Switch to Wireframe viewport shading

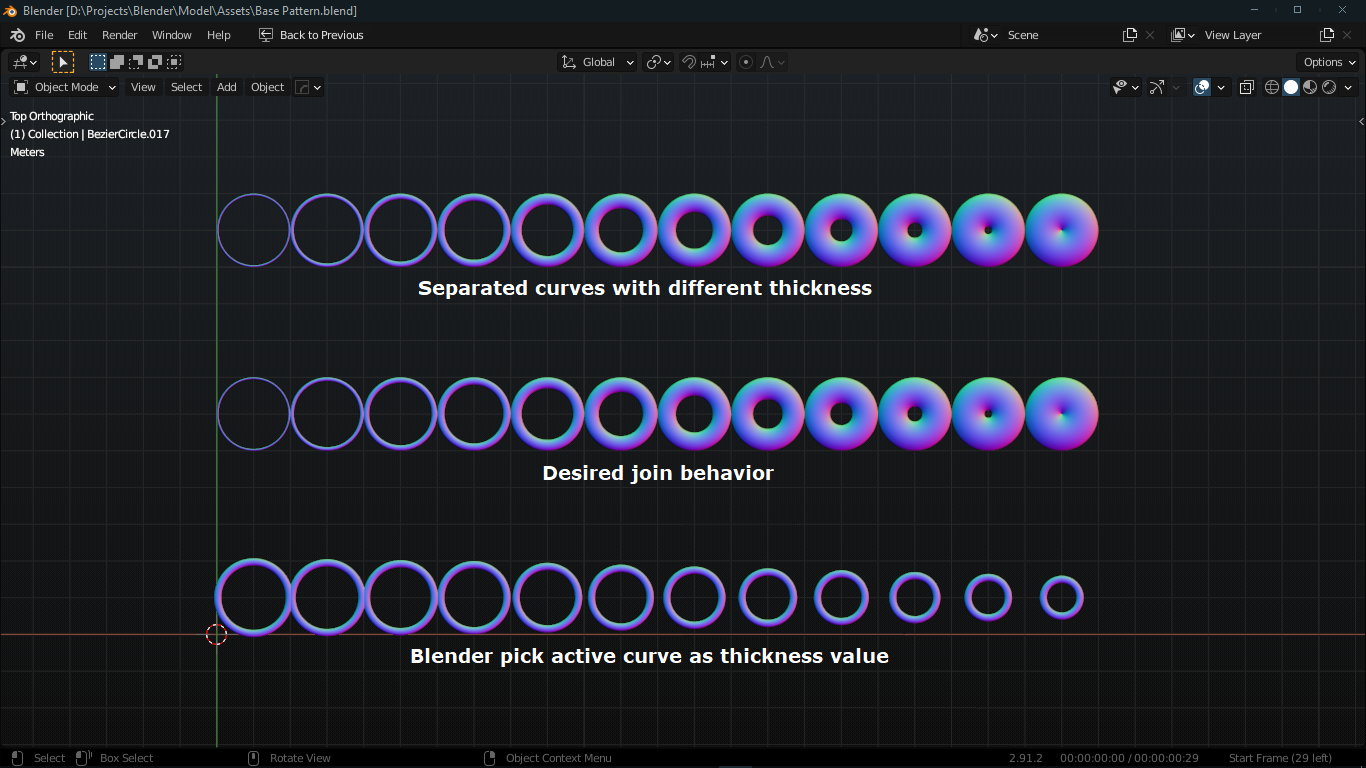coord(1272,87)
